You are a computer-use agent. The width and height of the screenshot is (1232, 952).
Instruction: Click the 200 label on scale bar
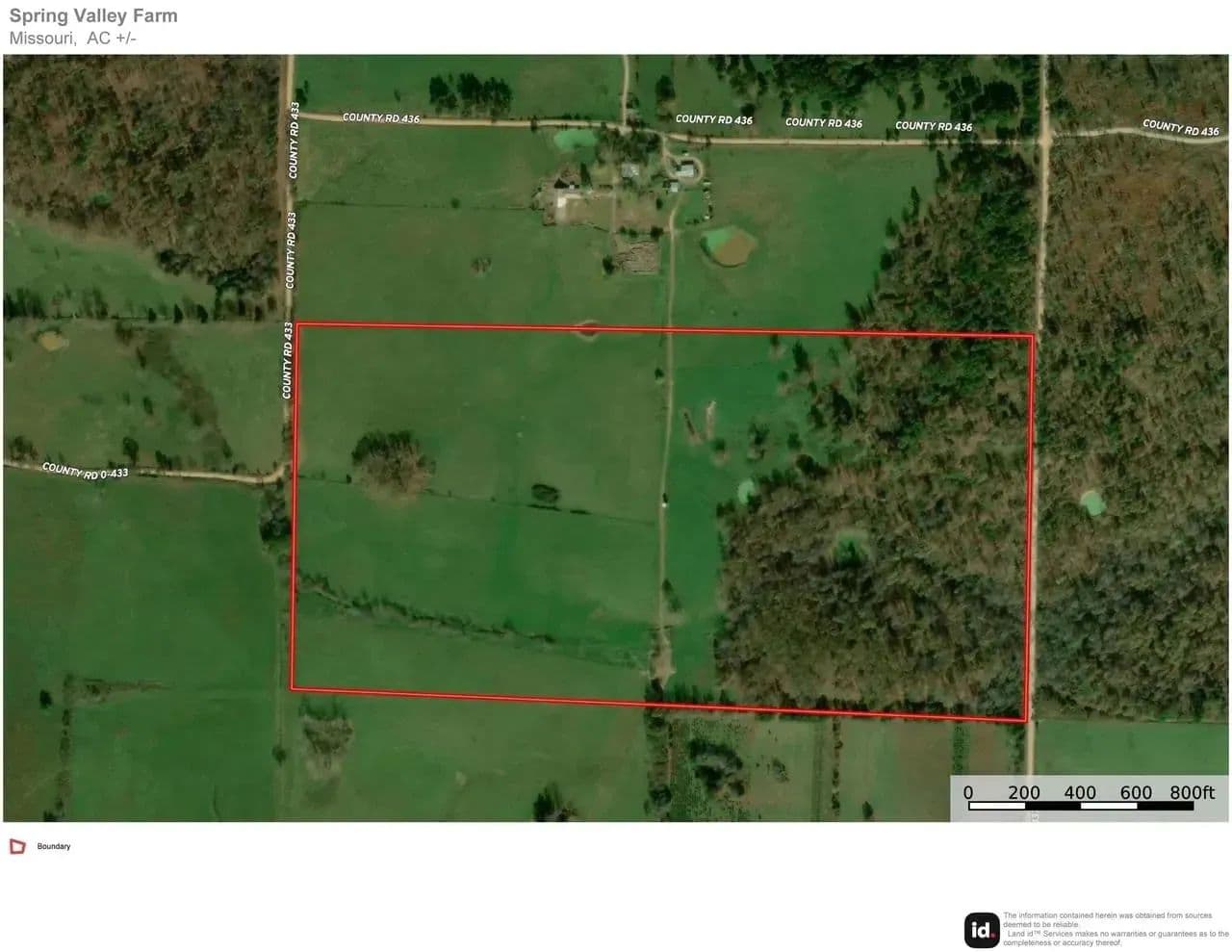pyautogui.click(x=1024, y=792)
